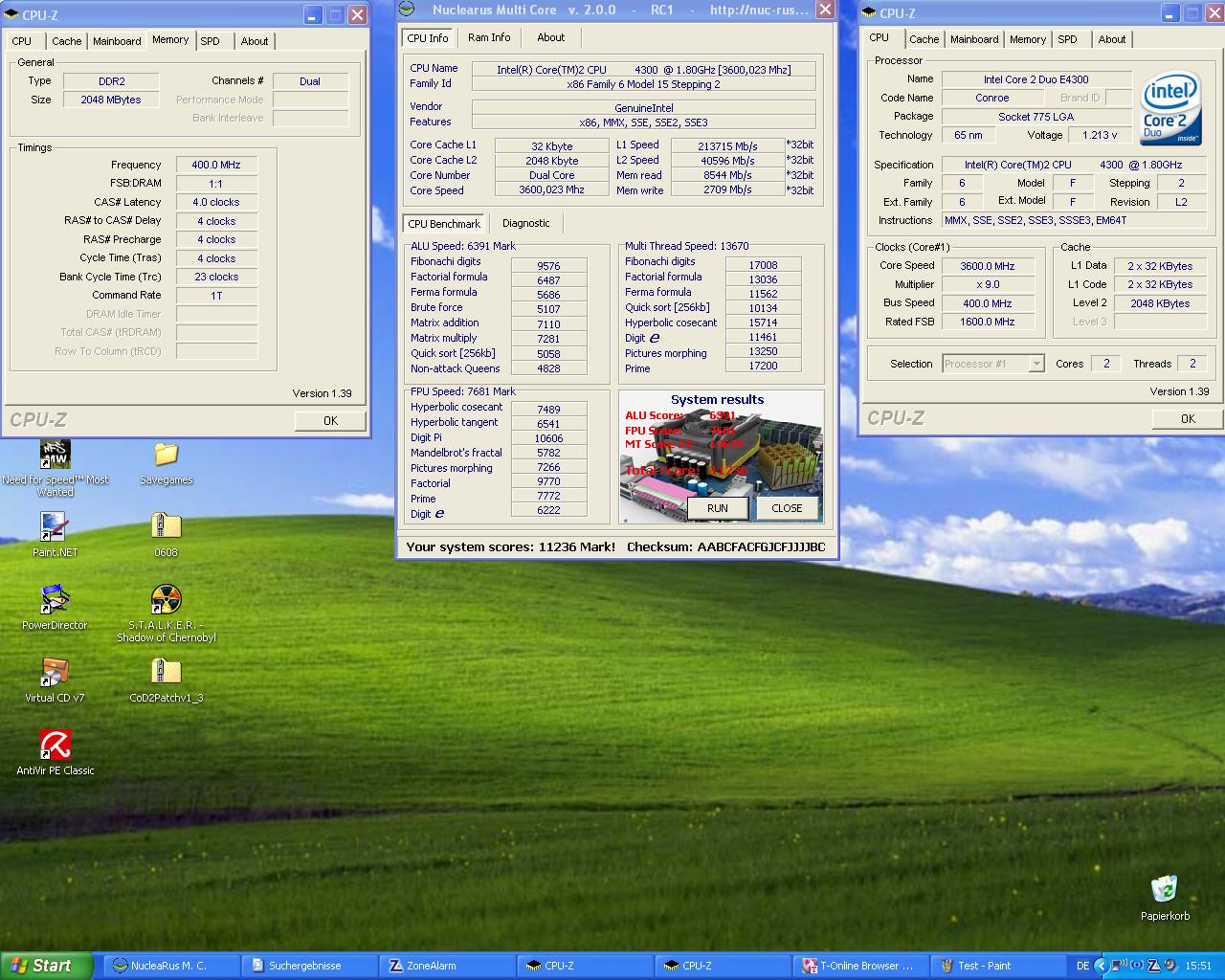Expand hidden system tray icons arrow

[1101, 966]
